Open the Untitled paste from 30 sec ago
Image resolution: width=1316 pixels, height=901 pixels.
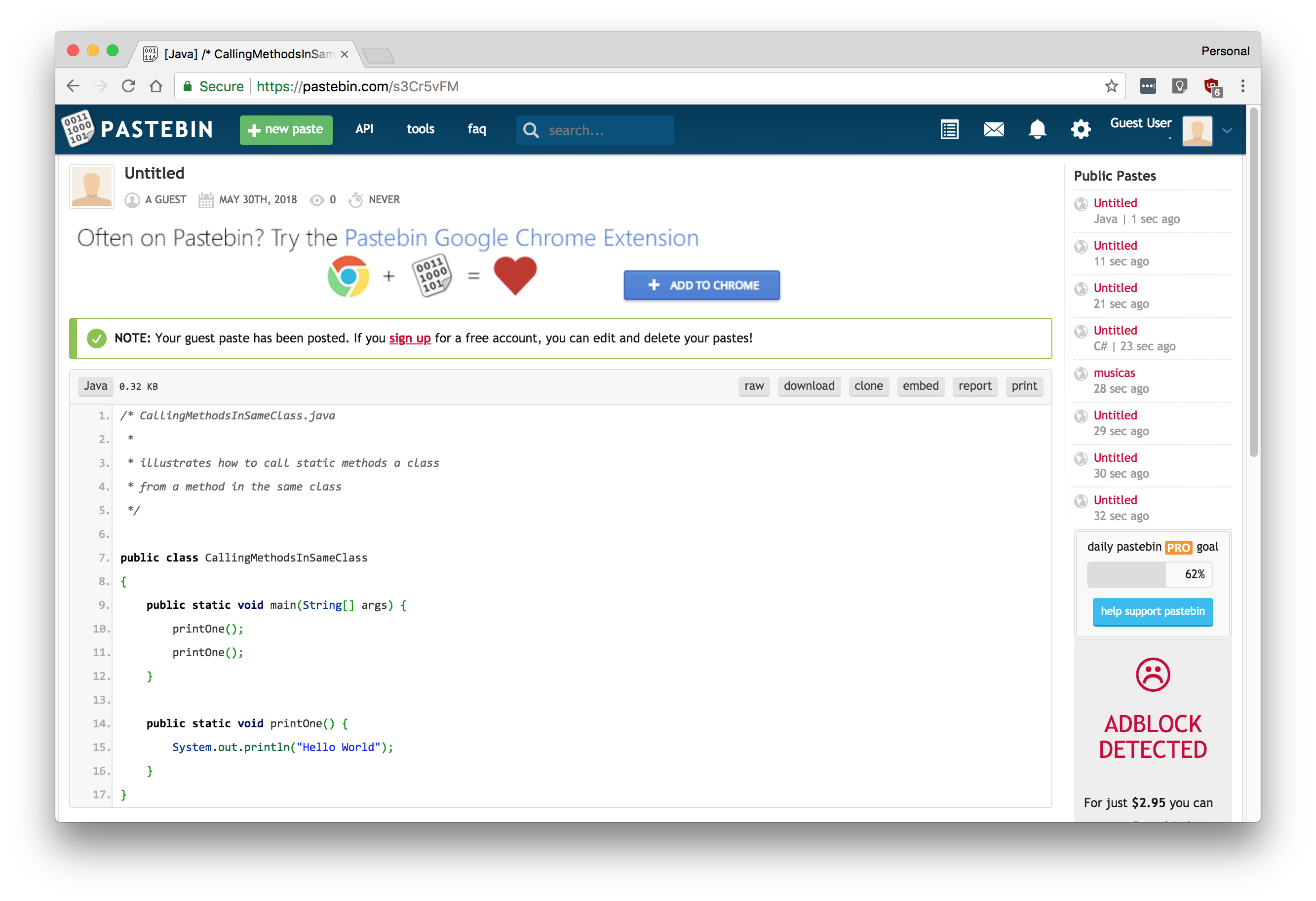click(x=1115, y=457)
